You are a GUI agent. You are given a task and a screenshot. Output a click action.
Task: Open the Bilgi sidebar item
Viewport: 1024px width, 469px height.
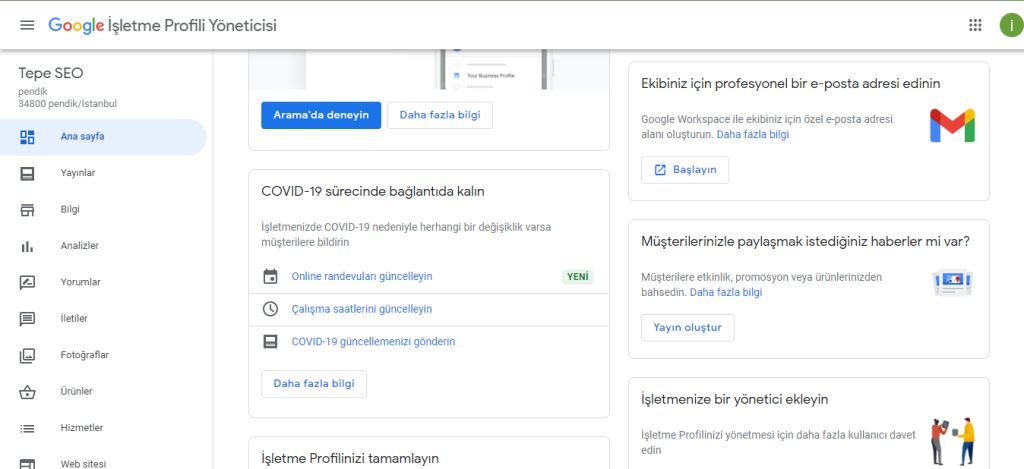coord(70,210)
